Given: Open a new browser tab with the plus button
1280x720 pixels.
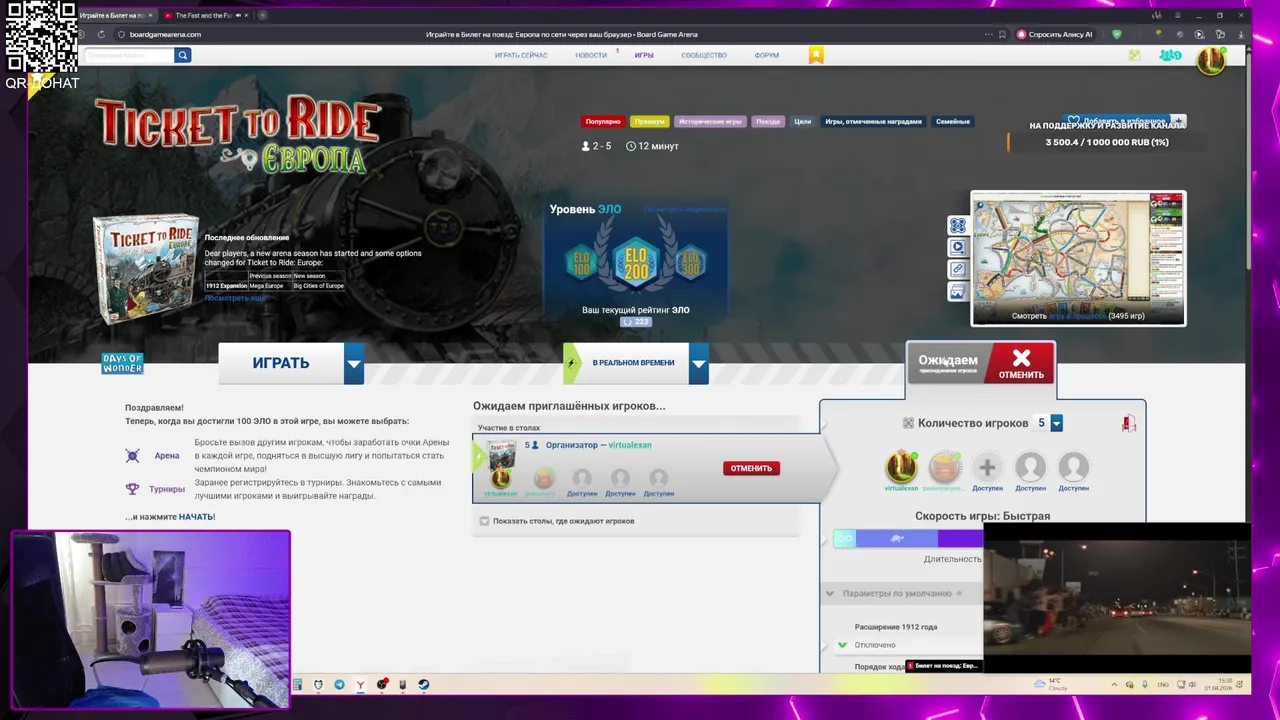Looking at the screenshot, I should pyautogui.click(x=263, y=15).
